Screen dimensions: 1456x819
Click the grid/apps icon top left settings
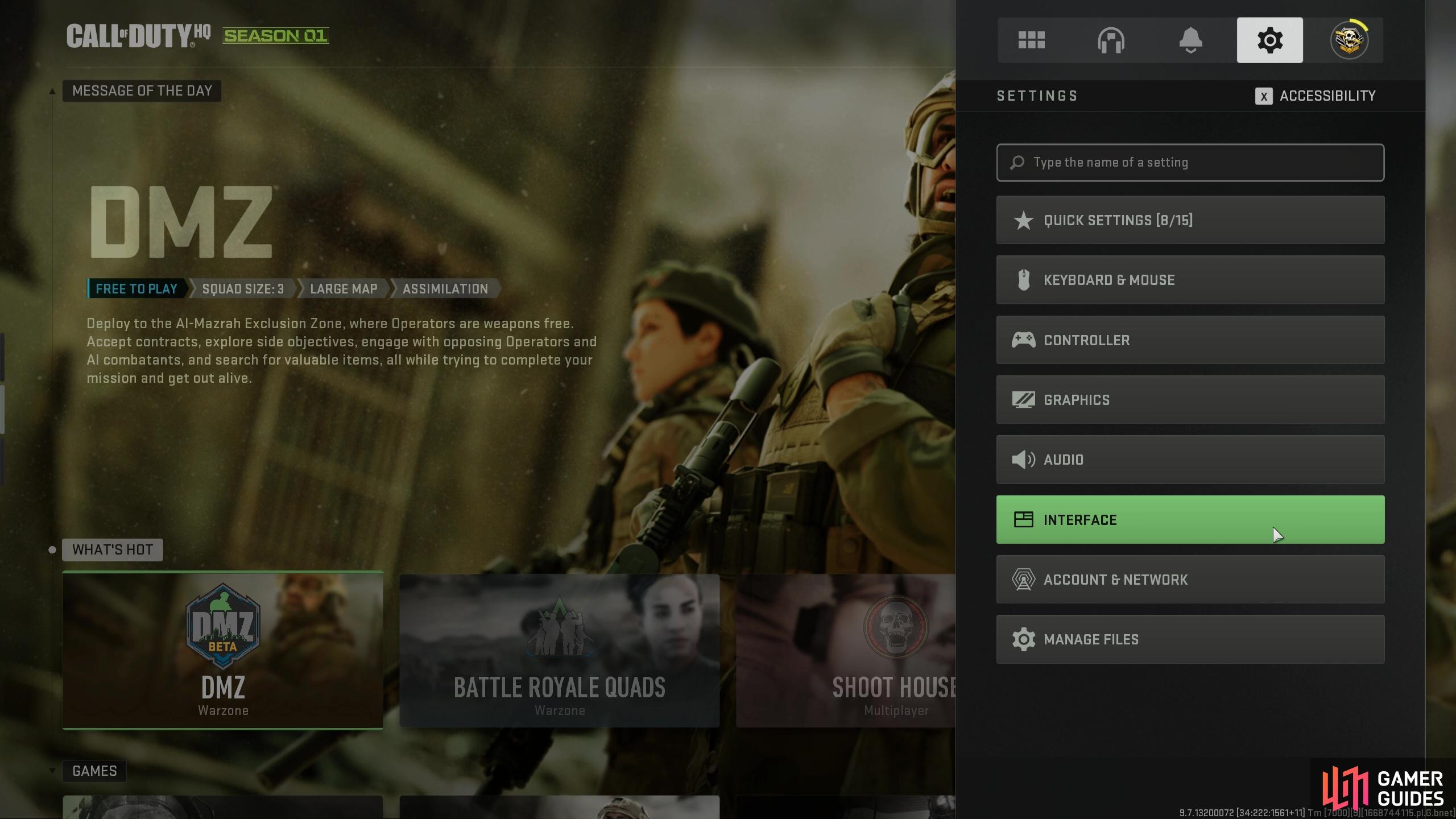click(x=1031, y=39)
